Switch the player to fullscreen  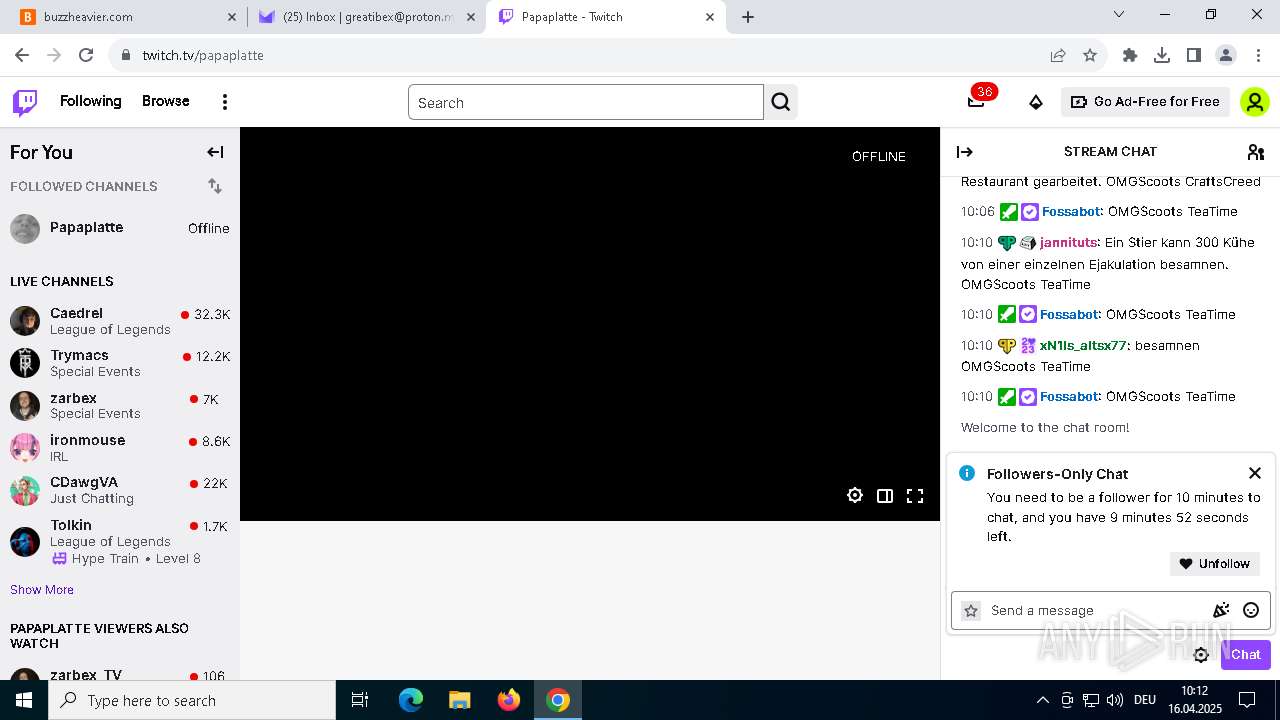pos(915,496)
